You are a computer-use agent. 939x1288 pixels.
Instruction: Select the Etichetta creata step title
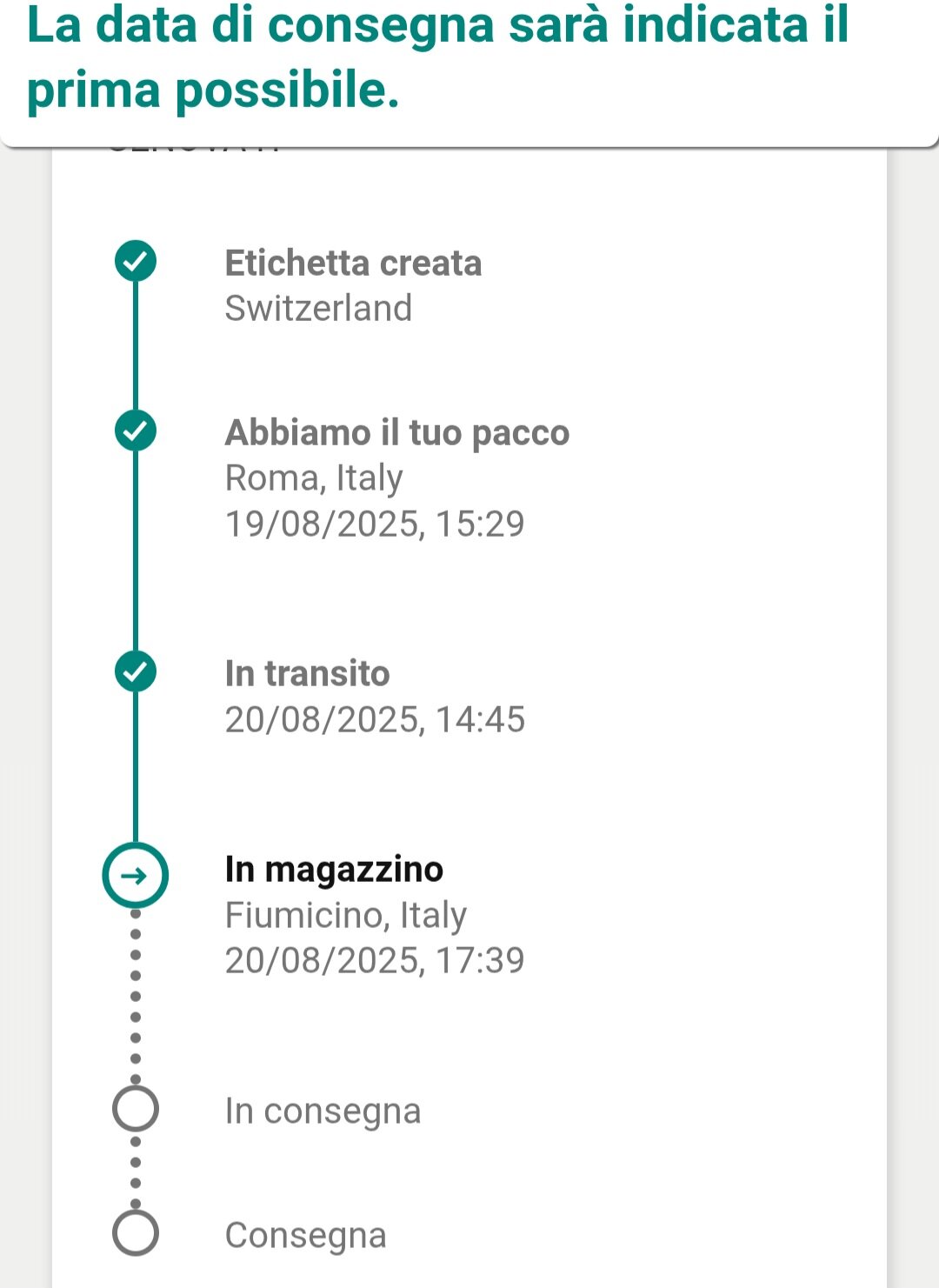[x=353, y=263]
